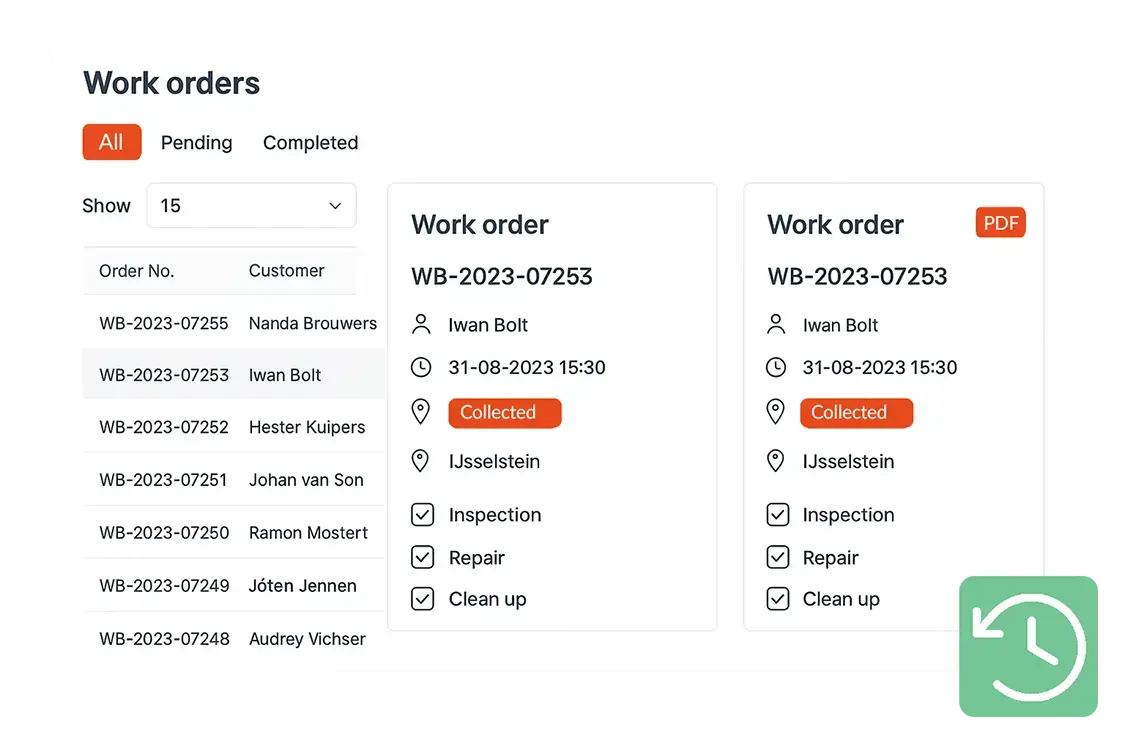The height and width of the screenshot is (750, 1125).
Task: Click the location pin beside IJsselstein in the PDF card
Action: 776,461
